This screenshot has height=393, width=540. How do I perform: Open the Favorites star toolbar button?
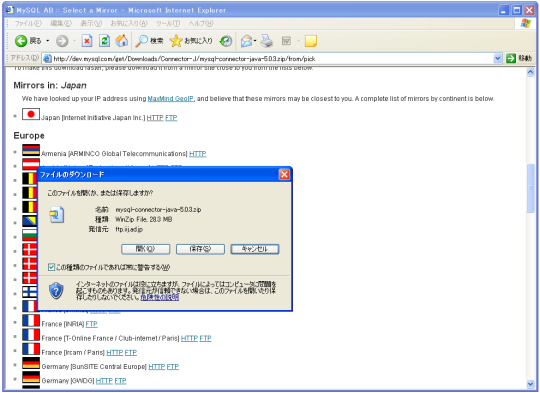pyautogui.click(x=191, y=41)
